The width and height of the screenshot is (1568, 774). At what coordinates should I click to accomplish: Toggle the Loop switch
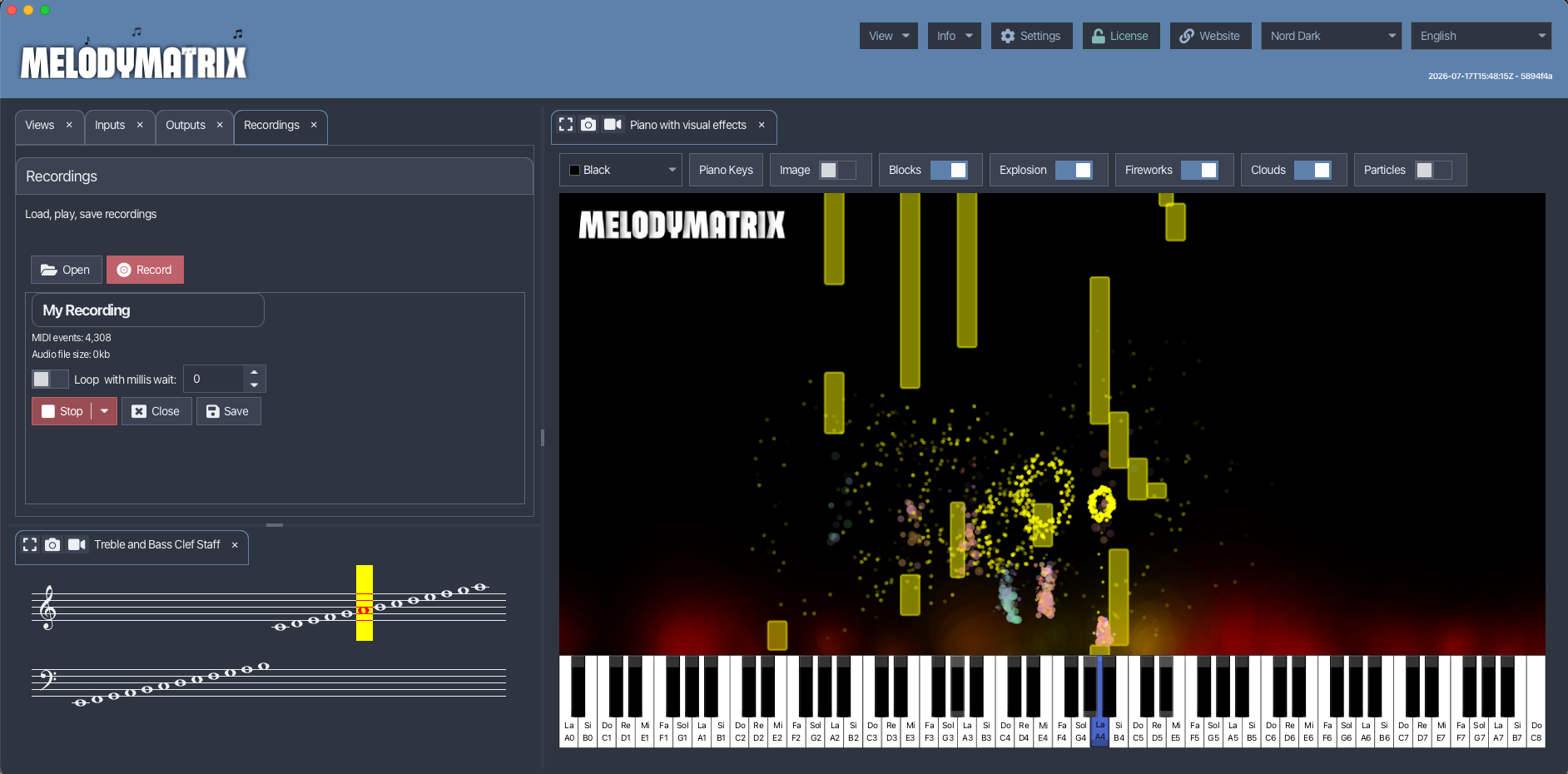[50, 380]
